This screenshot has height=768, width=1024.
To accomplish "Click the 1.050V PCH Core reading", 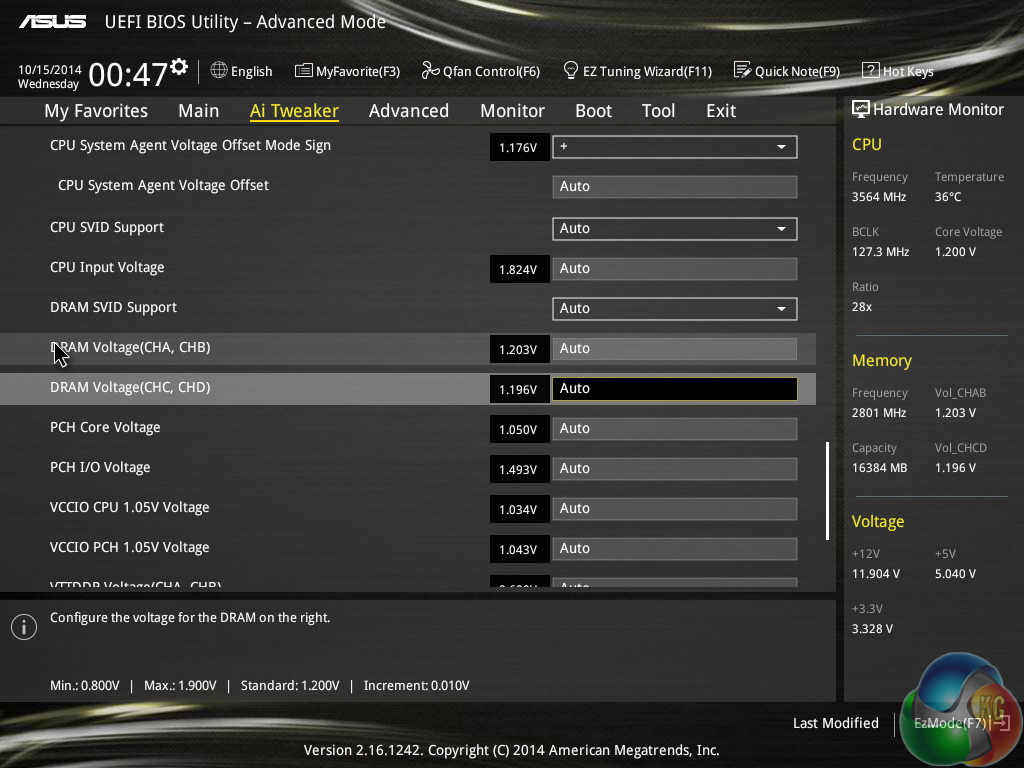I will [519, 429].
